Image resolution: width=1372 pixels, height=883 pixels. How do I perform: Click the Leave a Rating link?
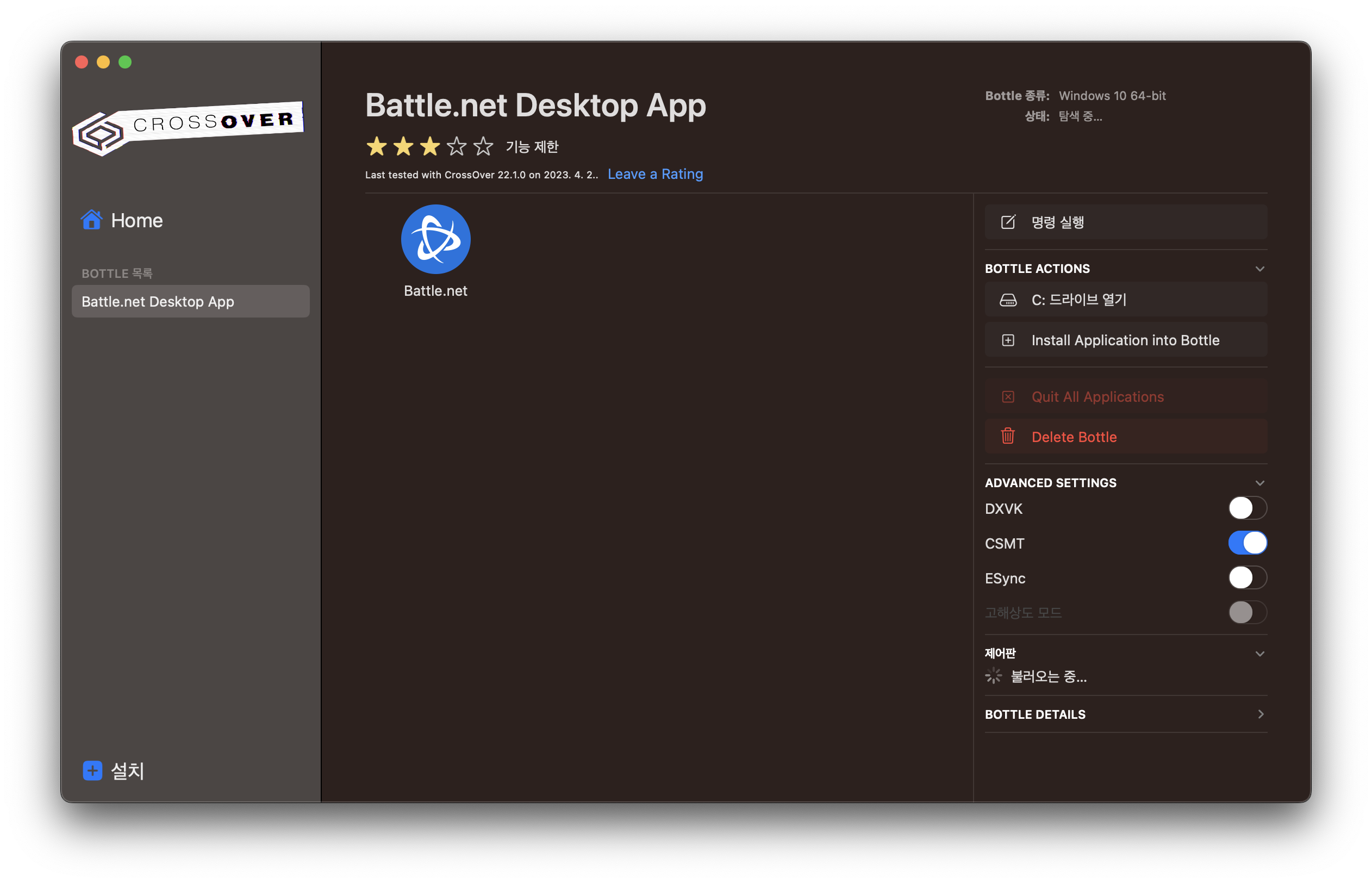(x=655, y=174)
